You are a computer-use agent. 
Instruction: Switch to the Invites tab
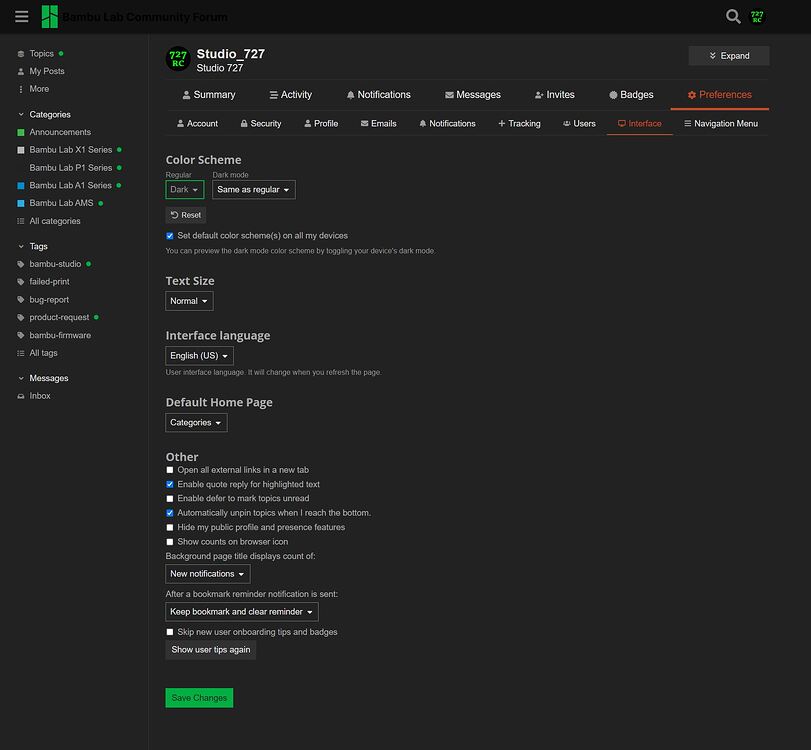tap(554, 95)
